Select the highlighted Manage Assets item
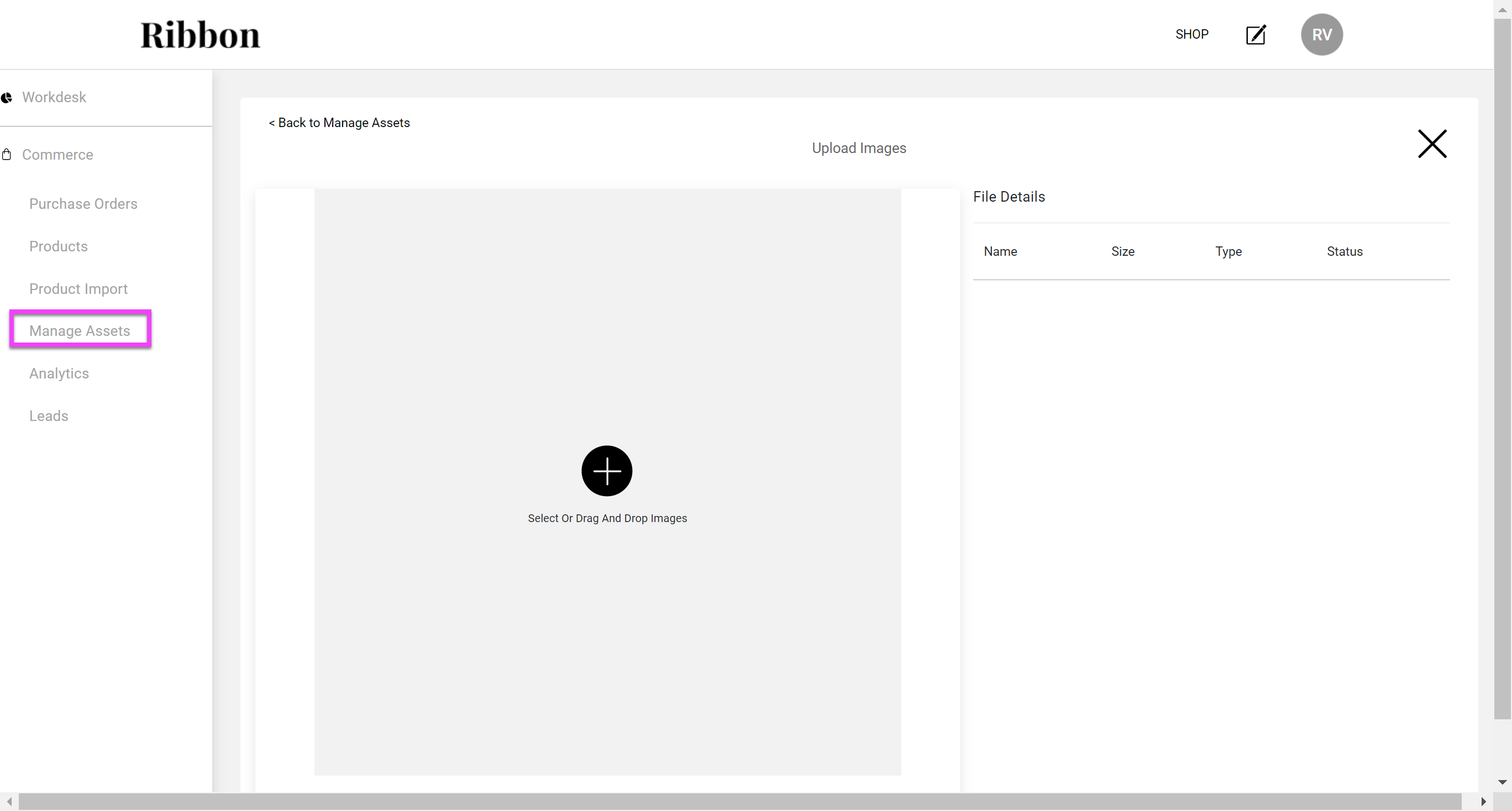This screenshot has width=1512, height=811. pos(80,331)
